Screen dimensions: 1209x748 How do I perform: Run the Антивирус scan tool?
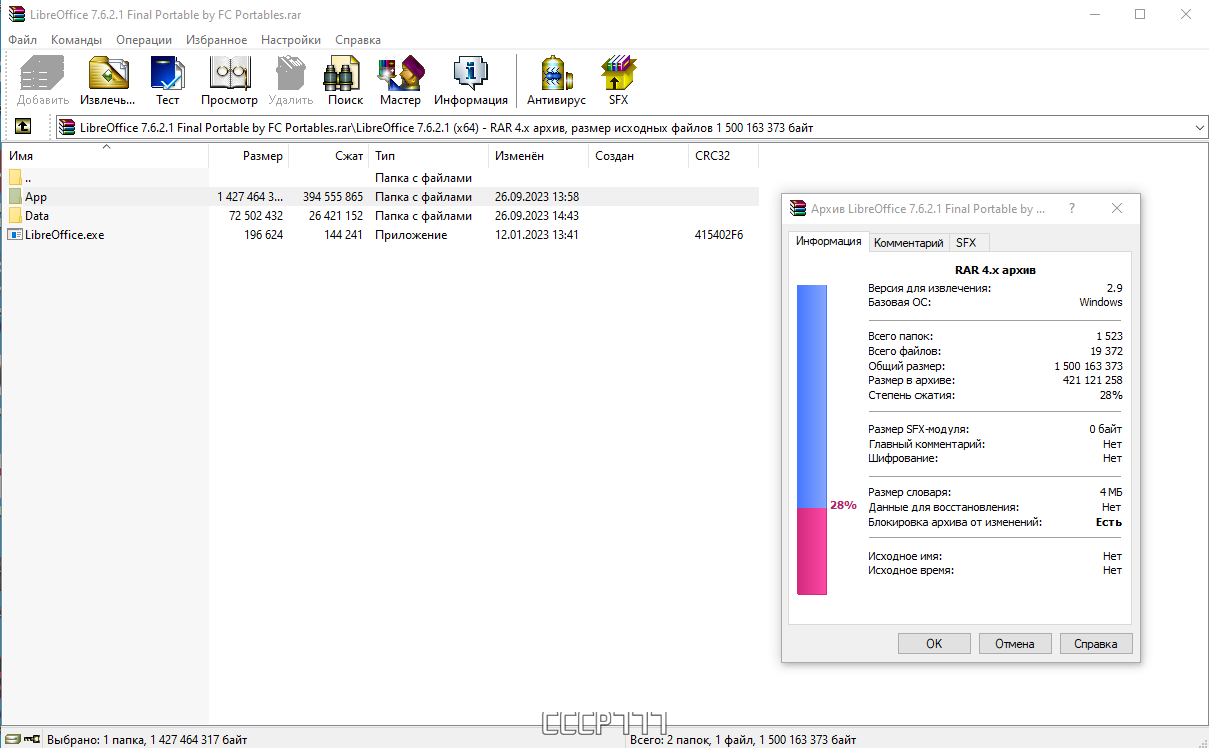(556, 80)
